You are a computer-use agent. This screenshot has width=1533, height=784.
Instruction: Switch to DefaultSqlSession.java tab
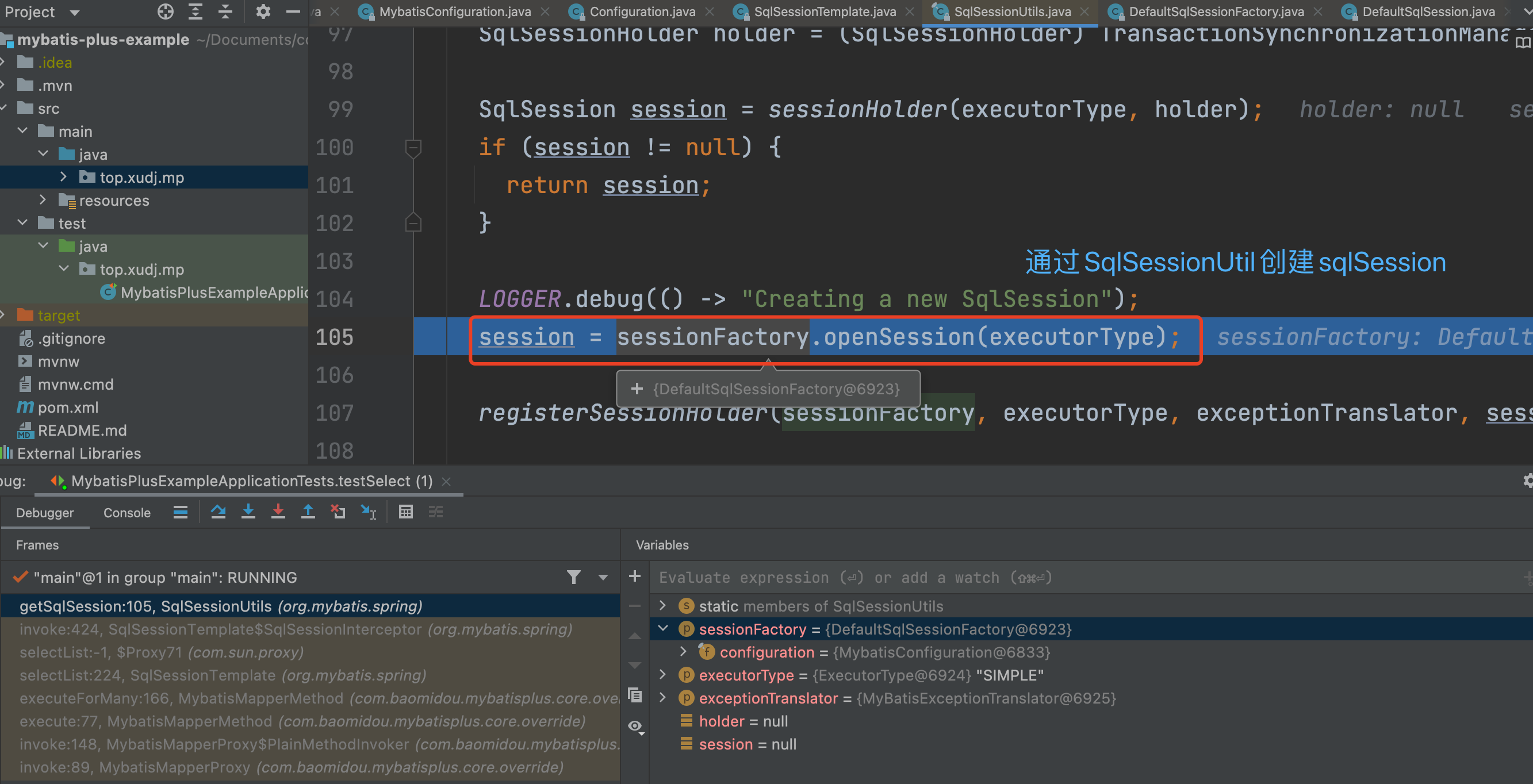[x=1428, y=11]
